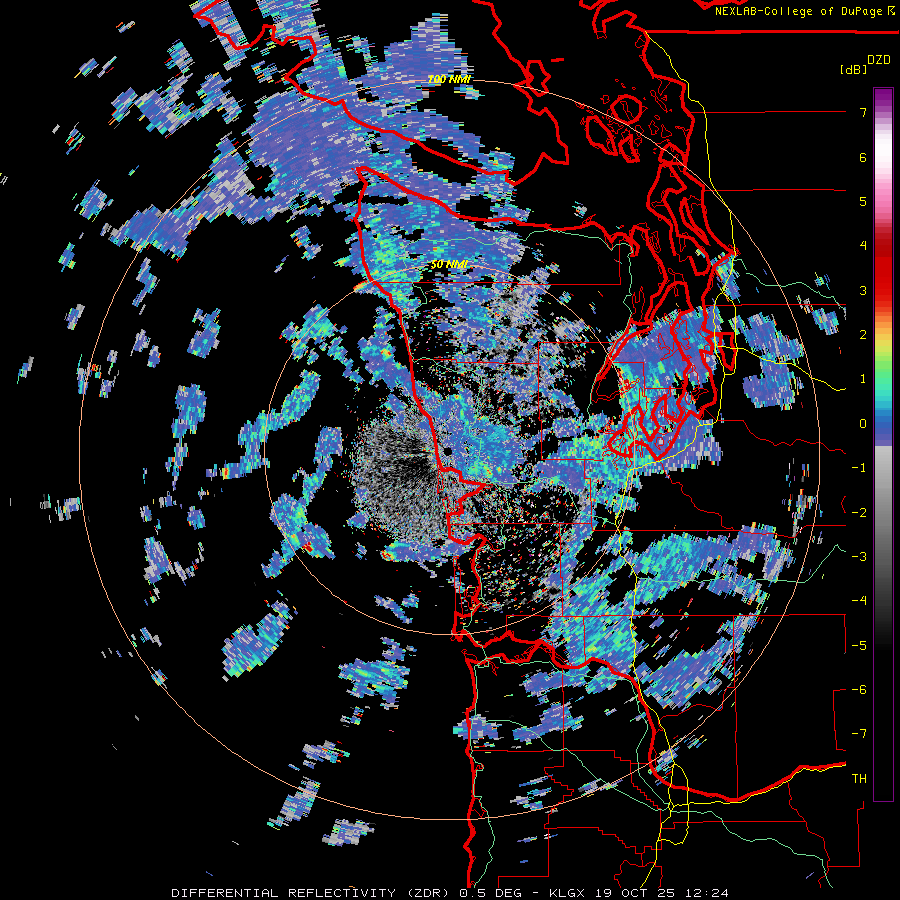The height and width of the screenshot is (900, 900).
Task: Click the -3 value on the scale
Action: click(859, 556)
